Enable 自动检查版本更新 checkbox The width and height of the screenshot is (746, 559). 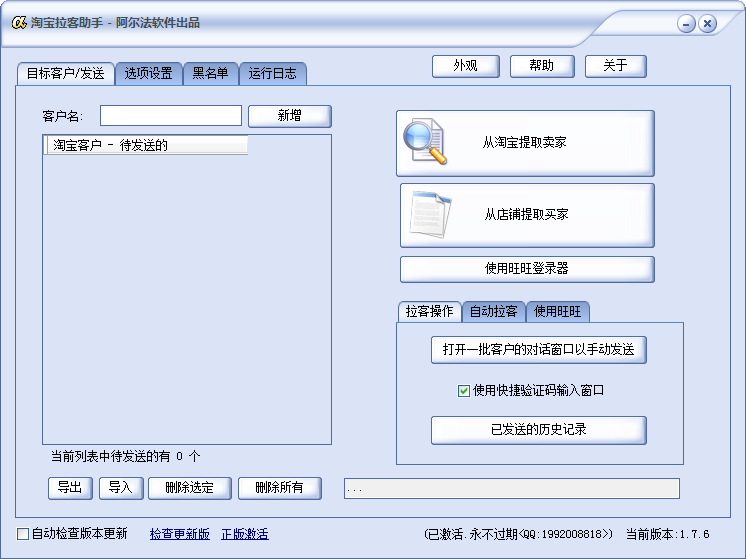coord(23,534)
